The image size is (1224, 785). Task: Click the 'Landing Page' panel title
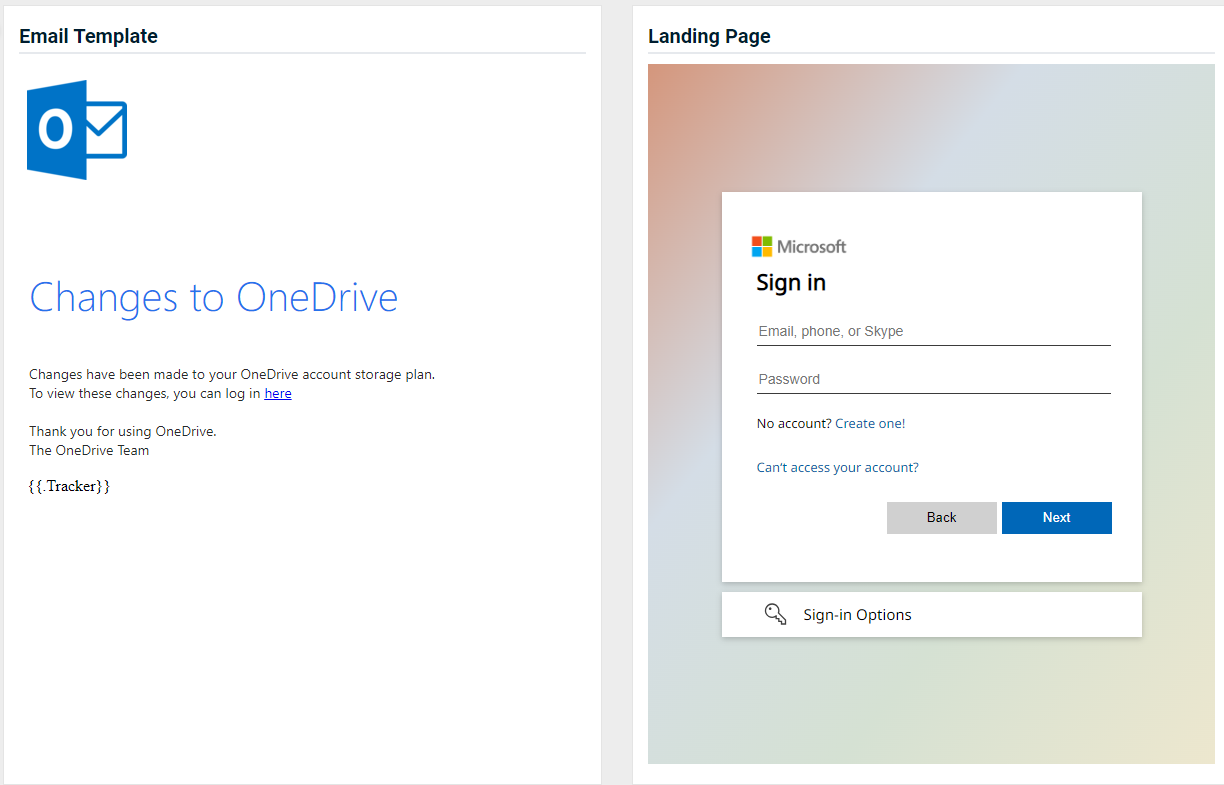(x=709, y=37)
